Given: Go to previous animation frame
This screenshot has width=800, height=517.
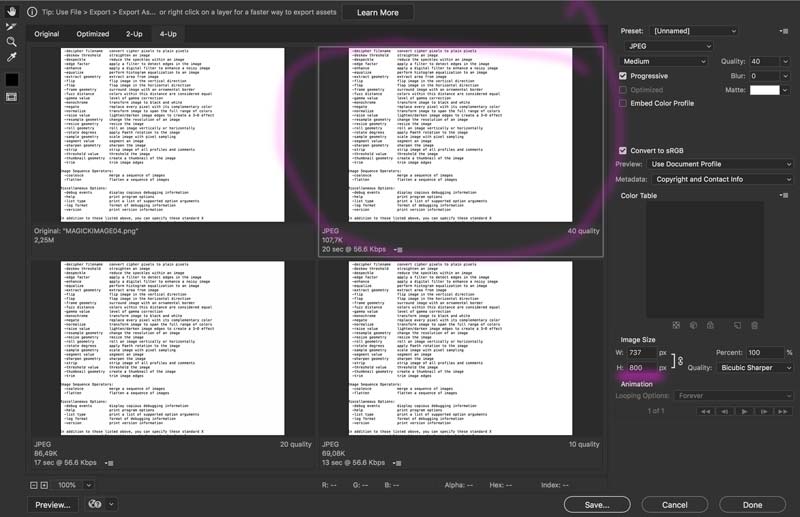Looking at the screenshot, I should click(x=725, y=411).
